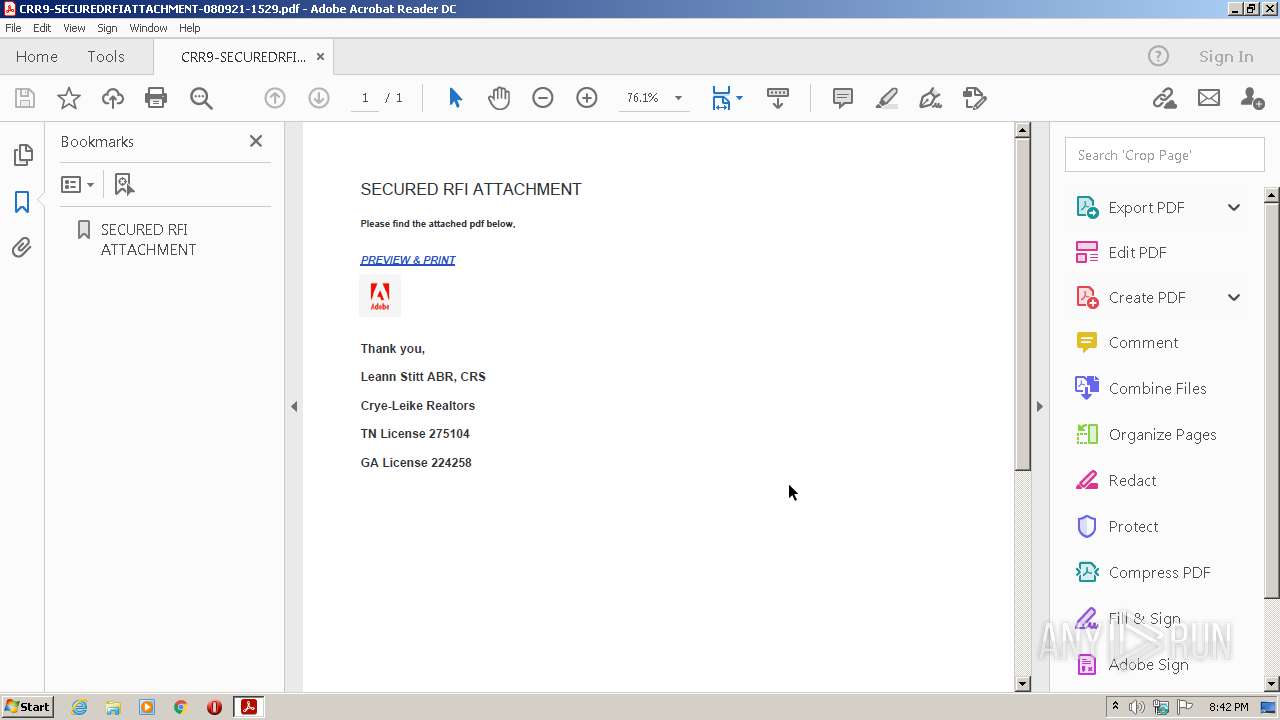Expand Create PDF options chevron

point(1234,297)
